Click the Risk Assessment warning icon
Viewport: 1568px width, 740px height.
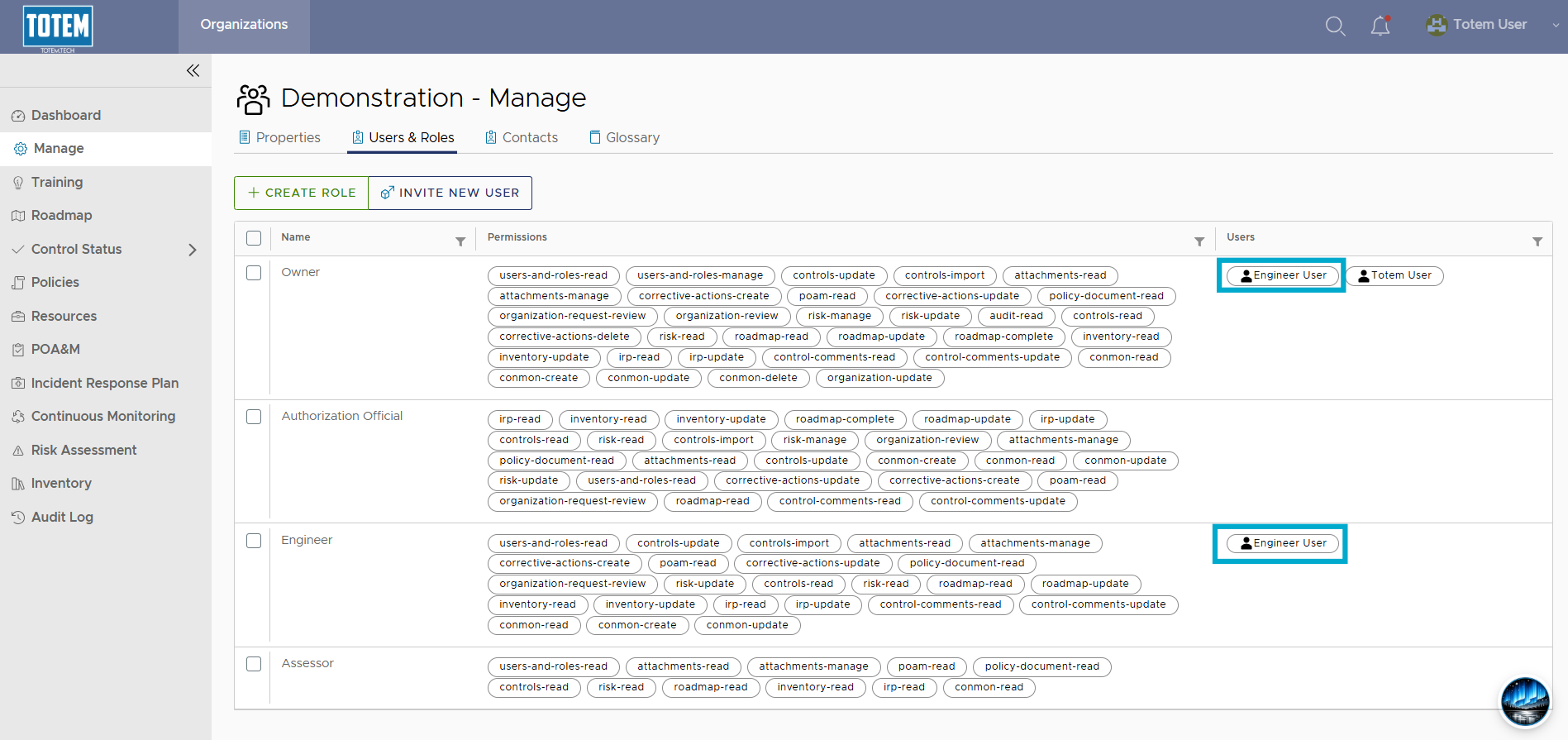tap(18, 451)
